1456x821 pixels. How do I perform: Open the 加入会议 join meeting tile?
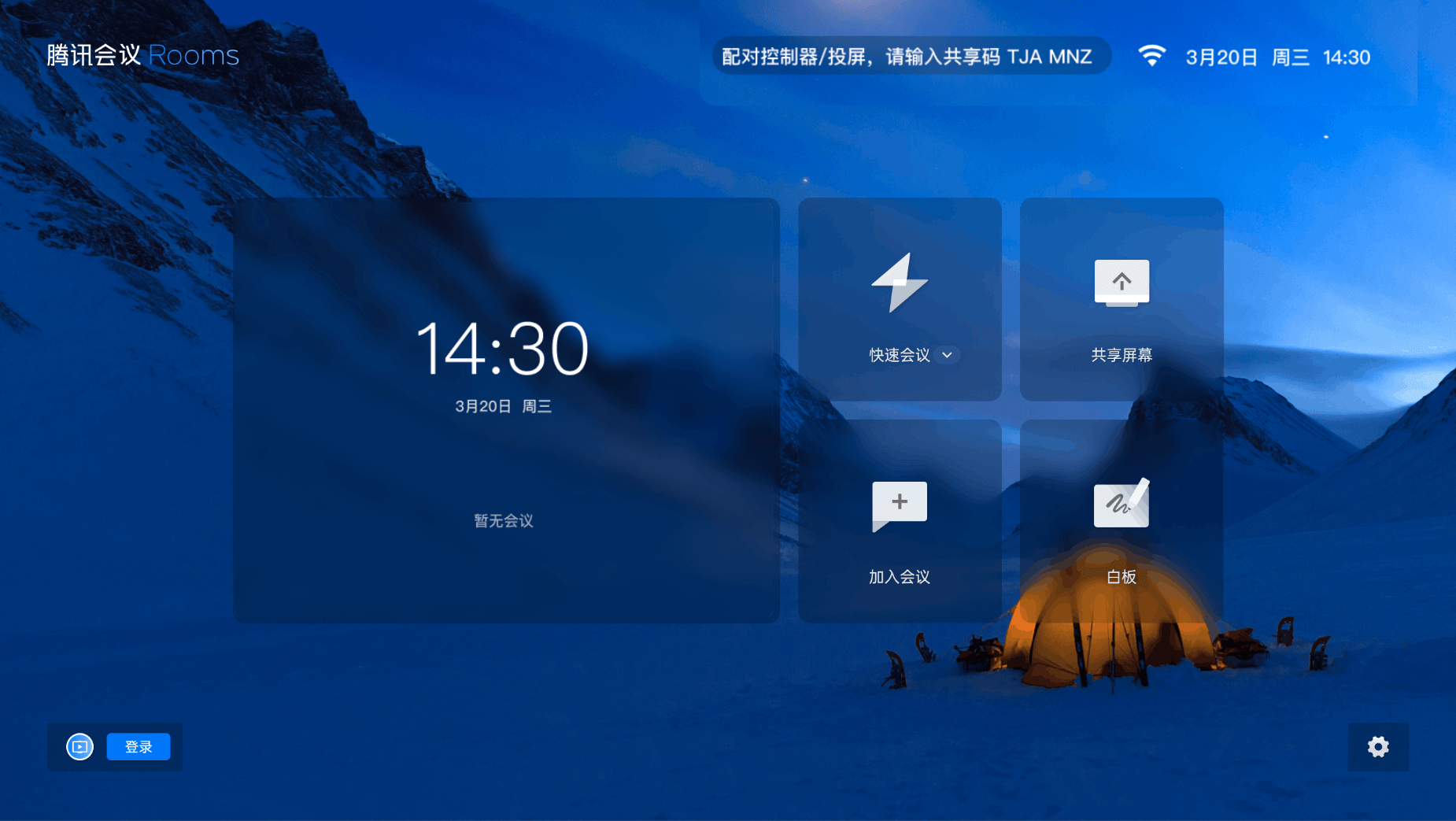[x=900, y=521]
